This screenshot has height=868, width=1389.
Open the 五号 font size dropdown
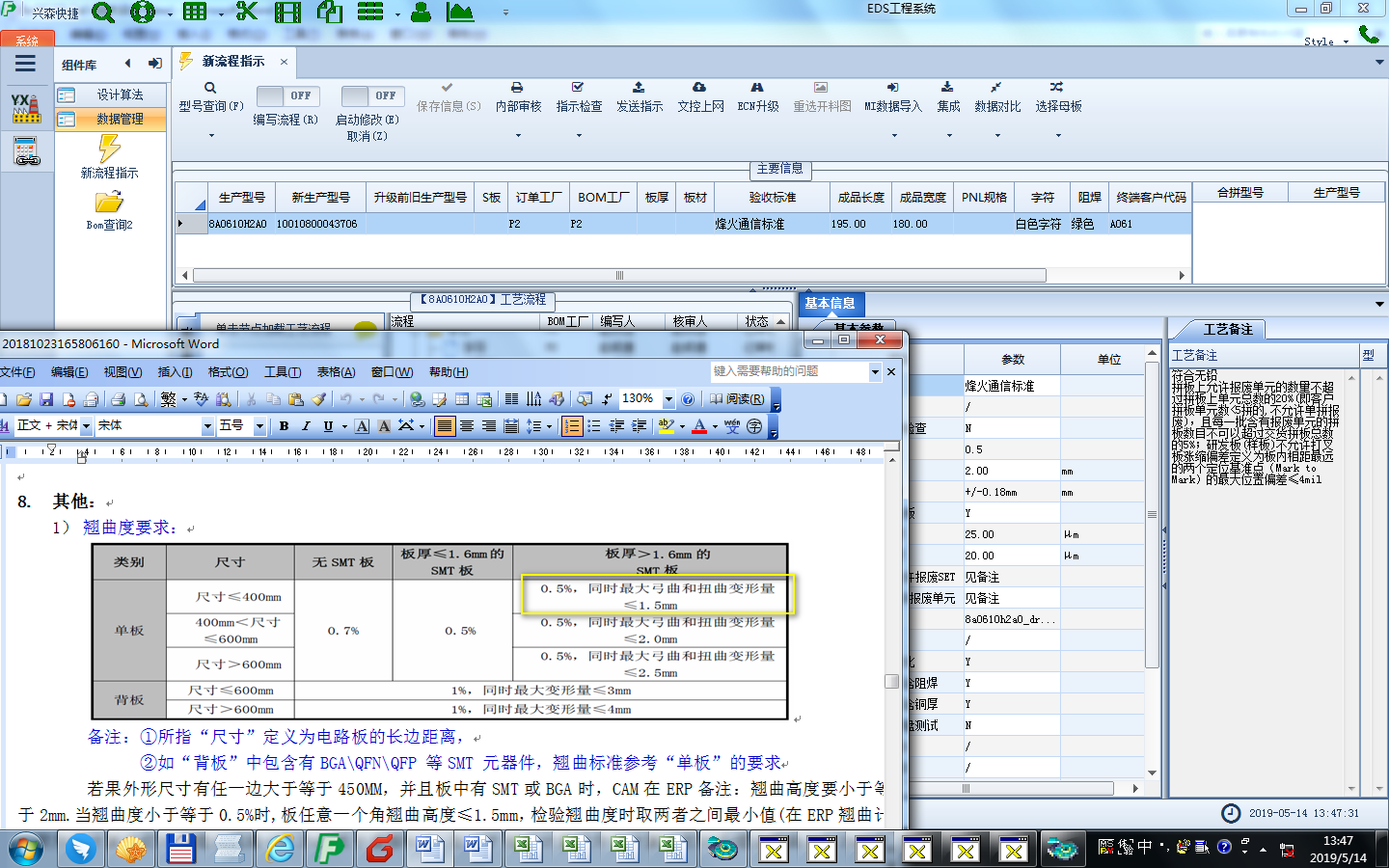tap(259, 425)
